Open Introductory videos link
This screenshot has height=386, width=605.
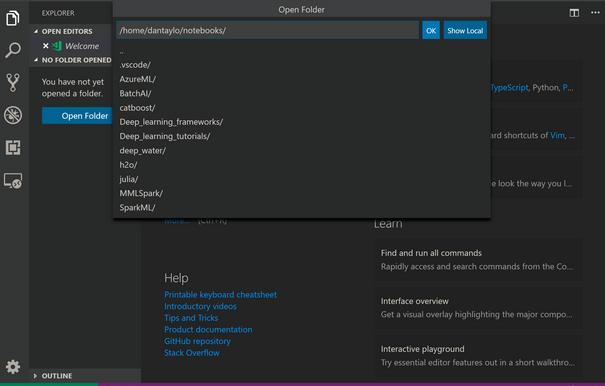(200, 306)
